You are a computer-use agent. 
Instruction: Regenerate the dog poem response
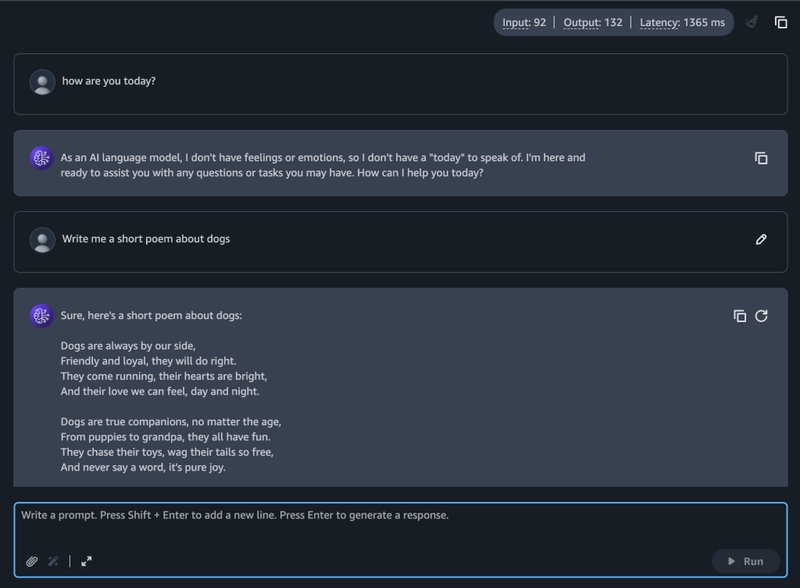pyautogui.click(x=761, y=316)
